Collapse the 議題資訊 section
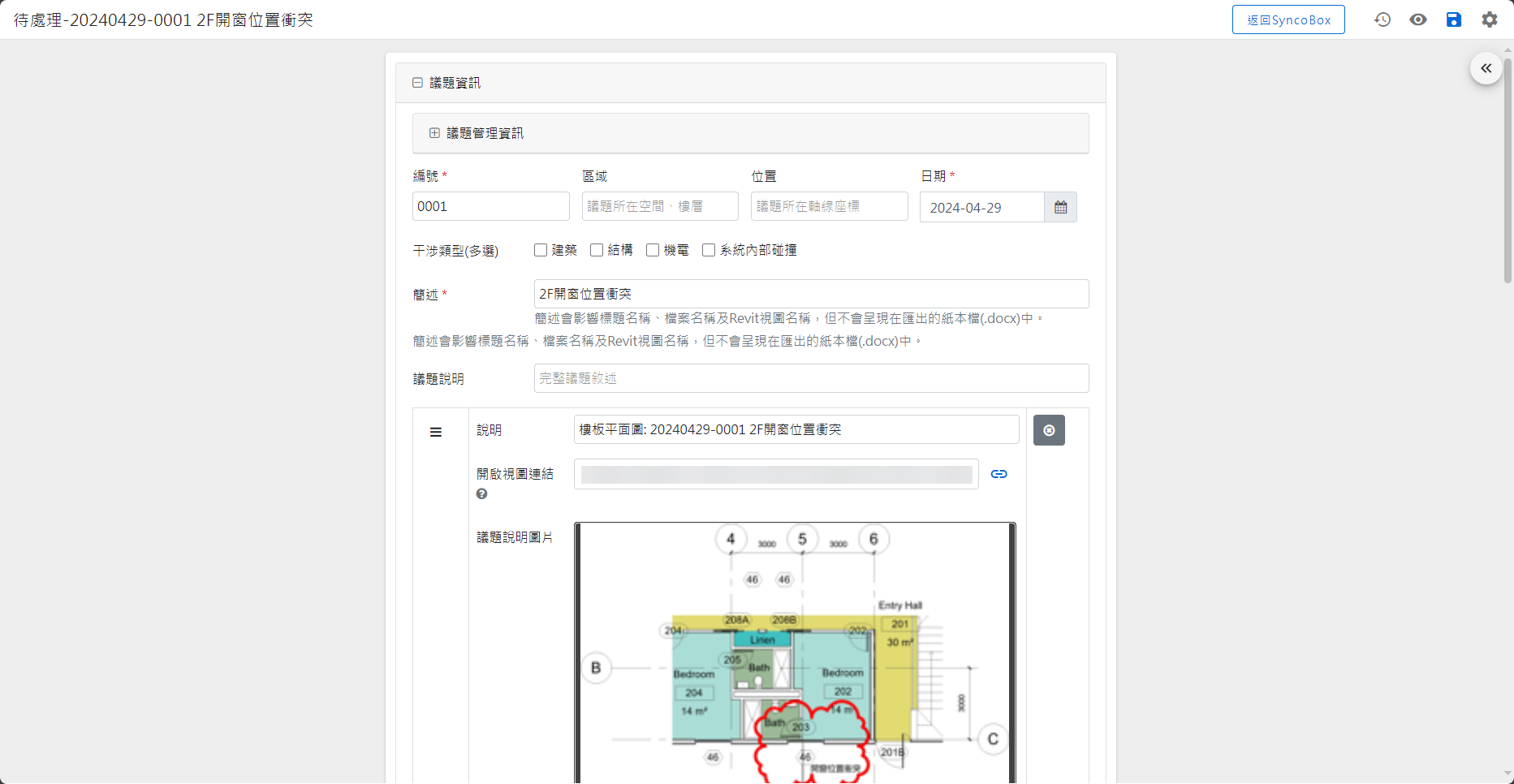 [417, 83]
